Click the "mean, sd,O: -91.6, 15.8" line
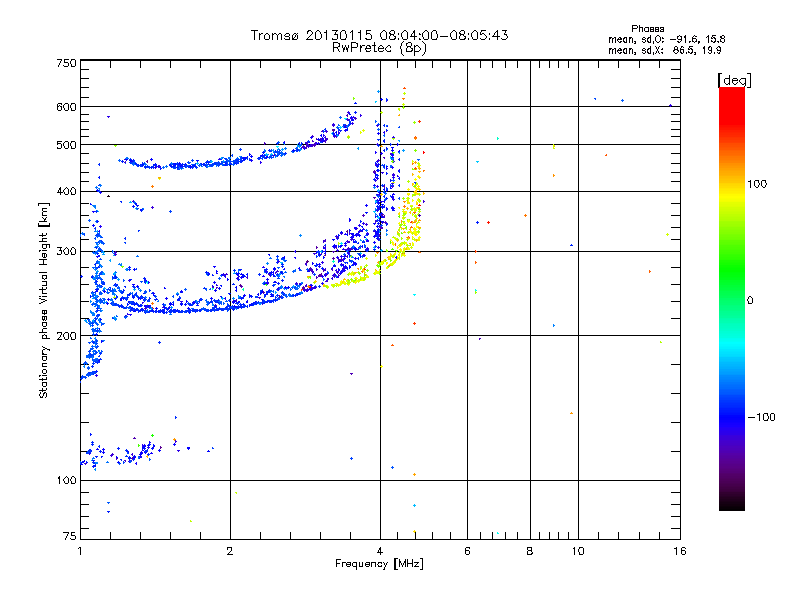The image size is (800, 600). (x=666, y=39)
